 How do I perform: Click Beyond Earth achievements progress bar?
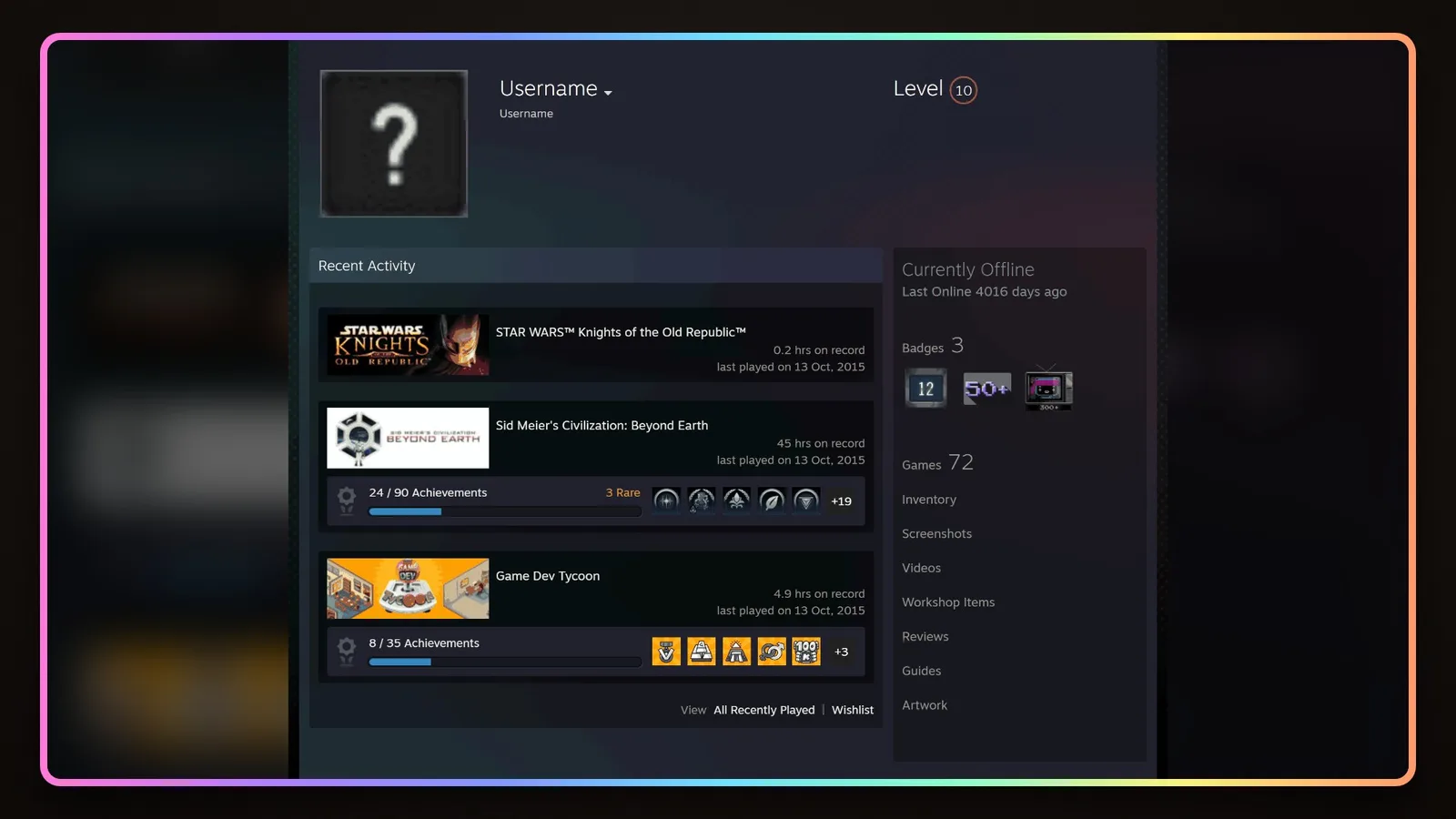[505, 511]
